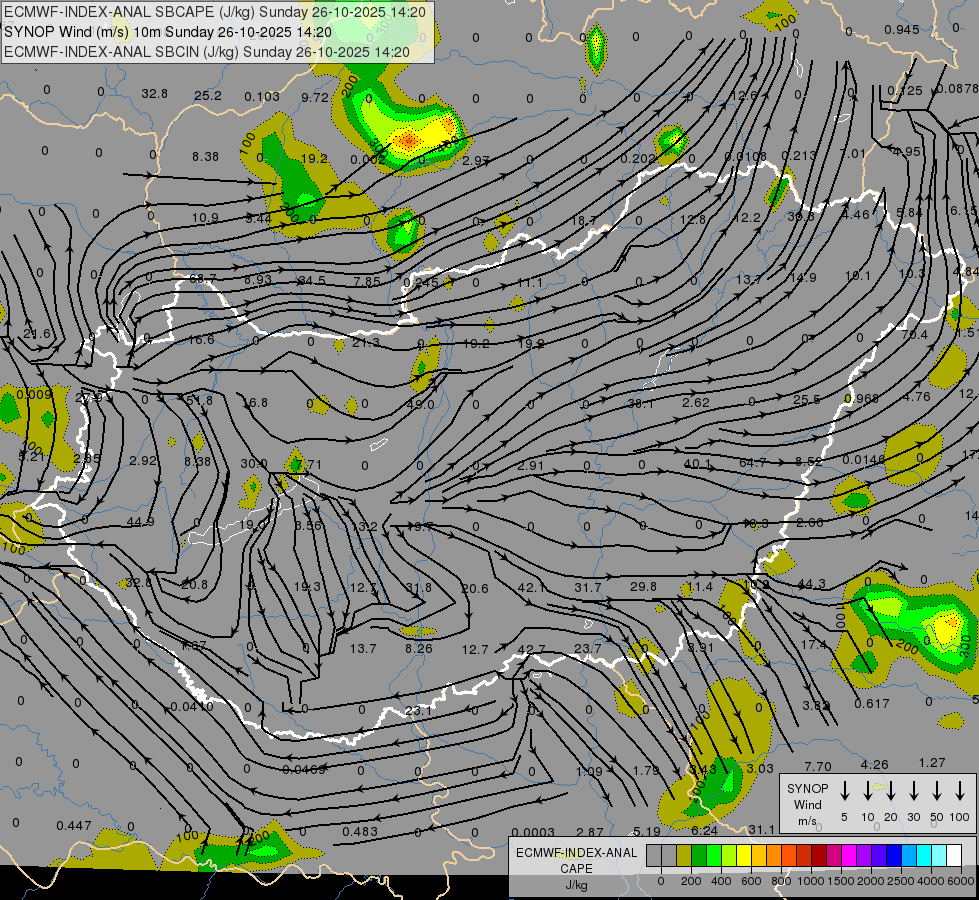Click the 'SYNOP Wind m/s' legend label
Screen dimensions: 979x900
tap(807, 804)
